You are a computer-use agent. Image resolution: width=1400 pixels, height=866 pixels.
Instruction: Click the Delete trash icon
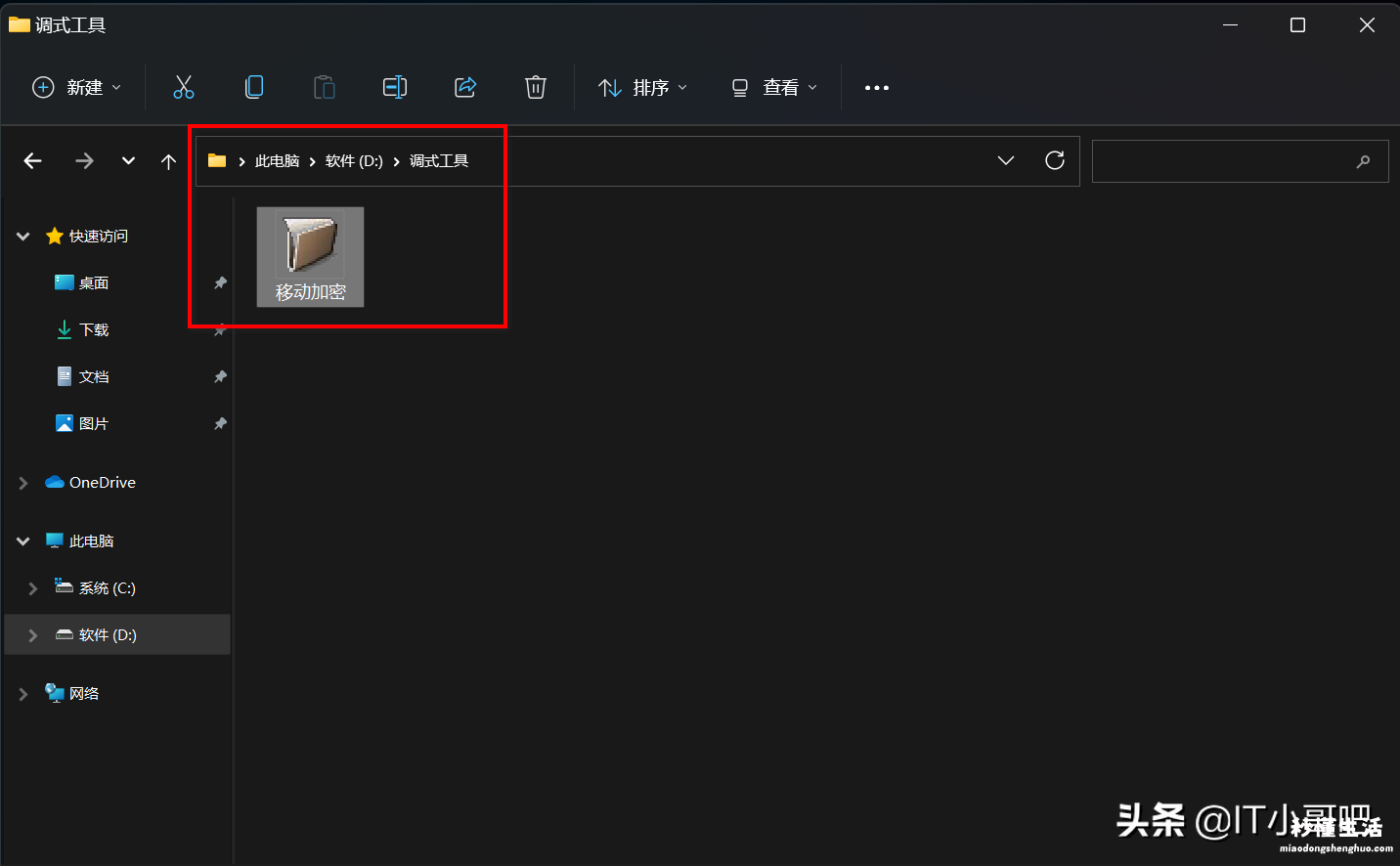pyautogui.click(x=536, y=88)
